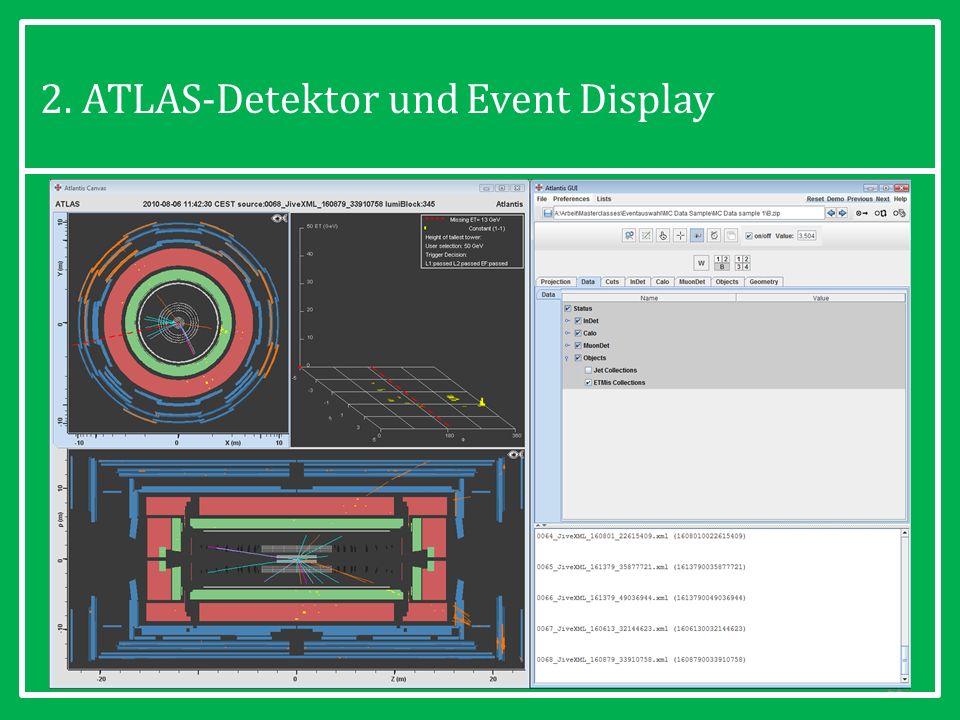Viewport: 960px width, 720px height.
Task: Click the circle-and-bracket icon in the file toolbar
Action: [880, 213]
